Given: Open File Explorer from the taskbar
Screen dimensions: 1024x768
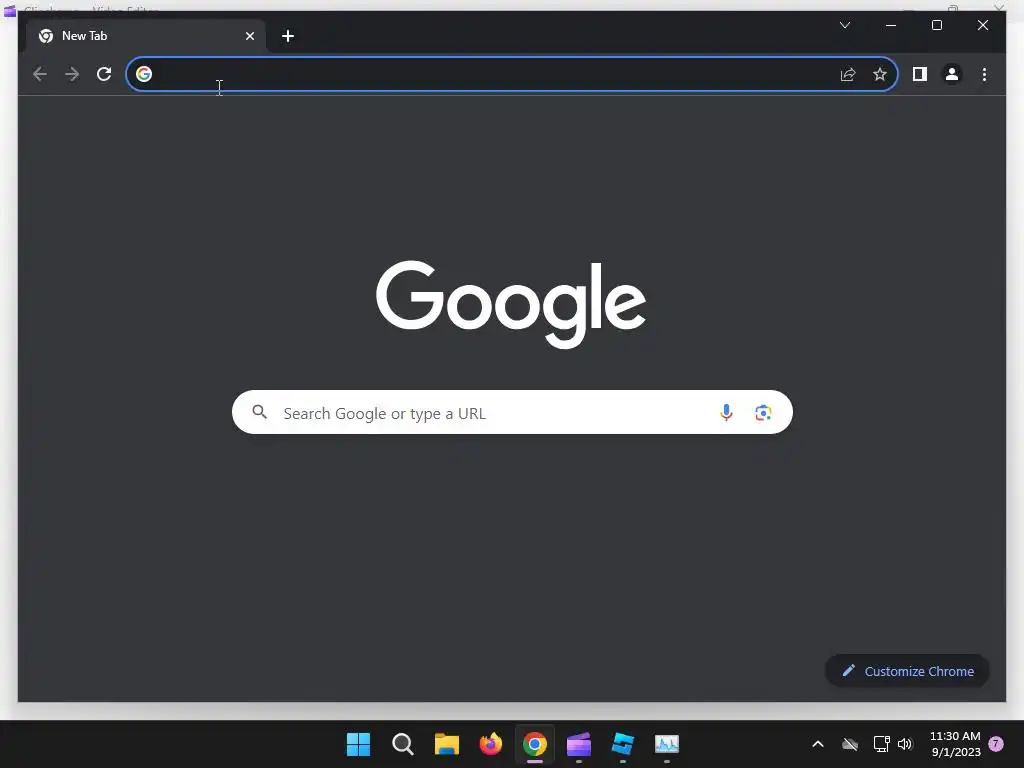Looking at the screenshot, I should 447,744.
